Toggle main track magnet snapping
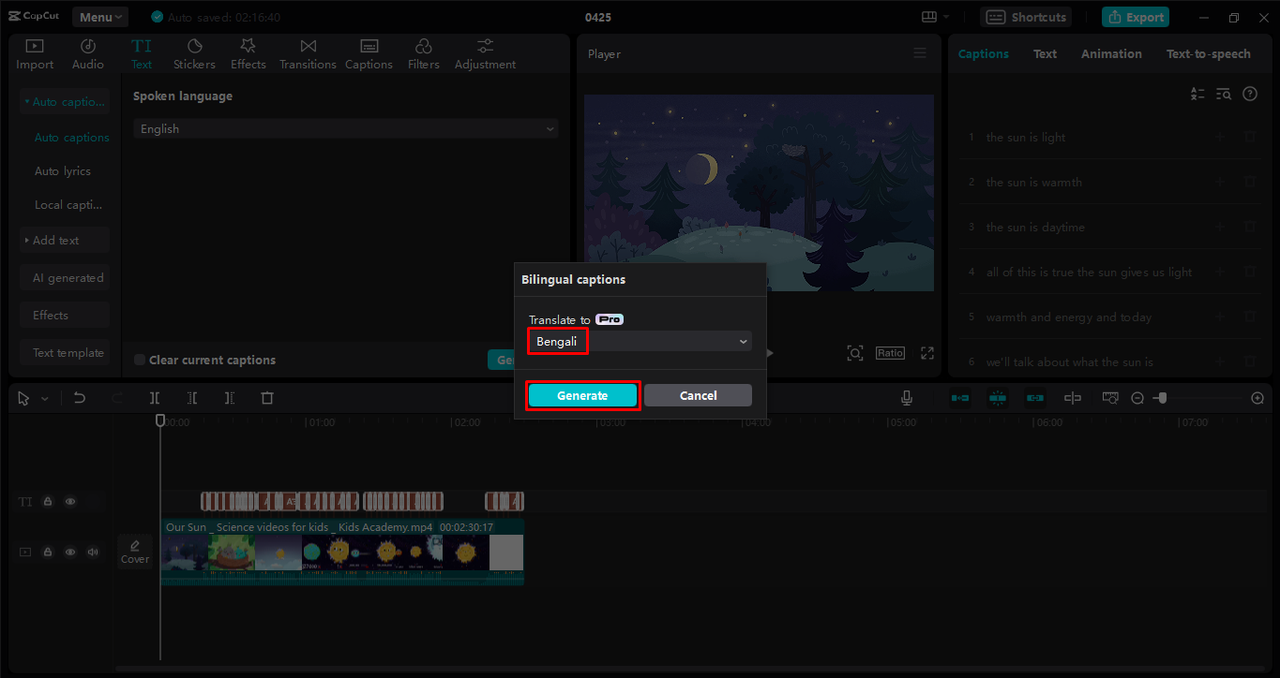 [960, 398]
